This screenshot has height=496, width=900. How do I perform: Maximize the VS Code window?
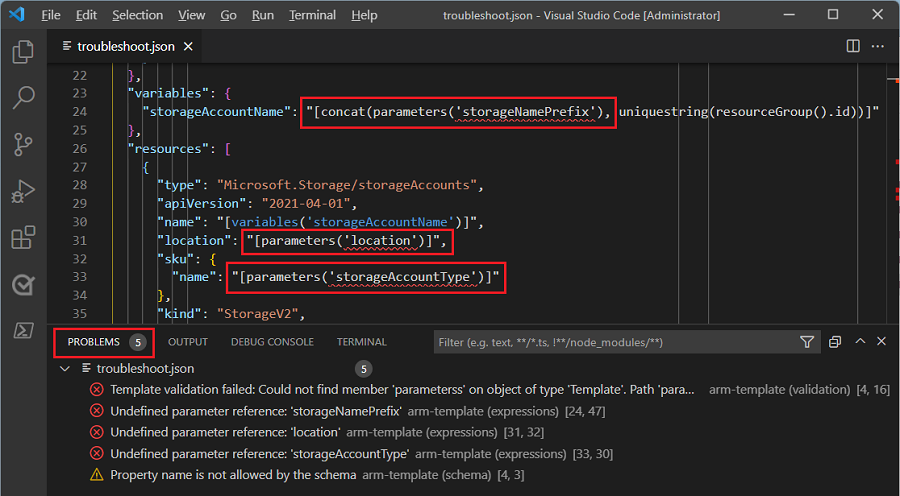point(833,15)
